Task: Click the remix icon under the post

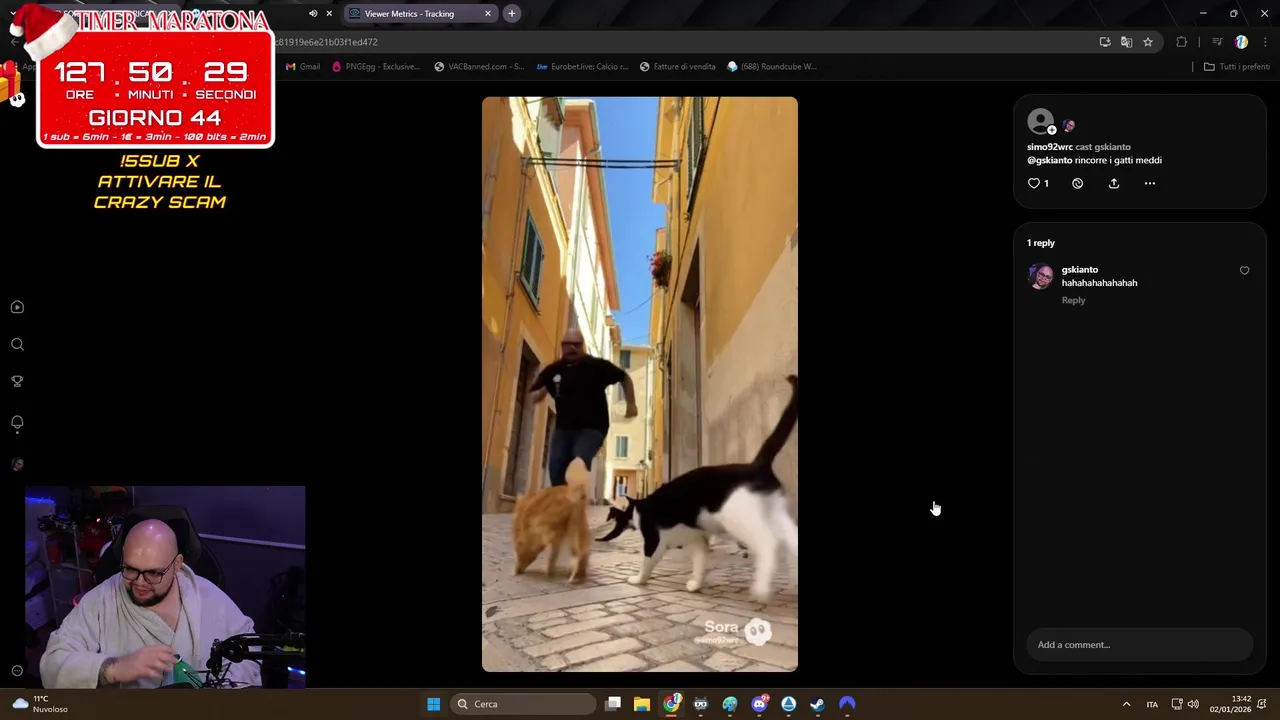Action: coord(1077,184)
